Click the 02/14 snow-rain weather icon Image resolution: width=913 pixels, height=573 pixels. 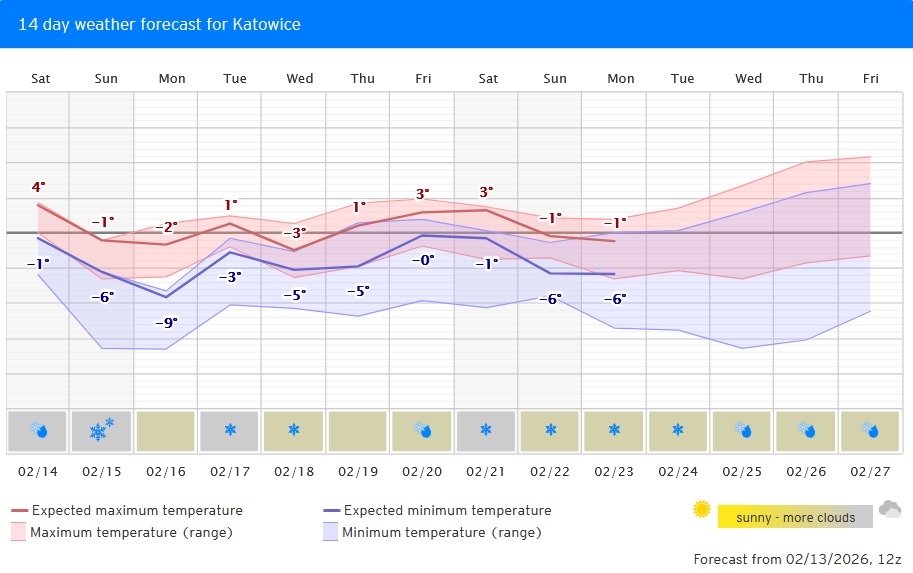click(x=38, y=431)
